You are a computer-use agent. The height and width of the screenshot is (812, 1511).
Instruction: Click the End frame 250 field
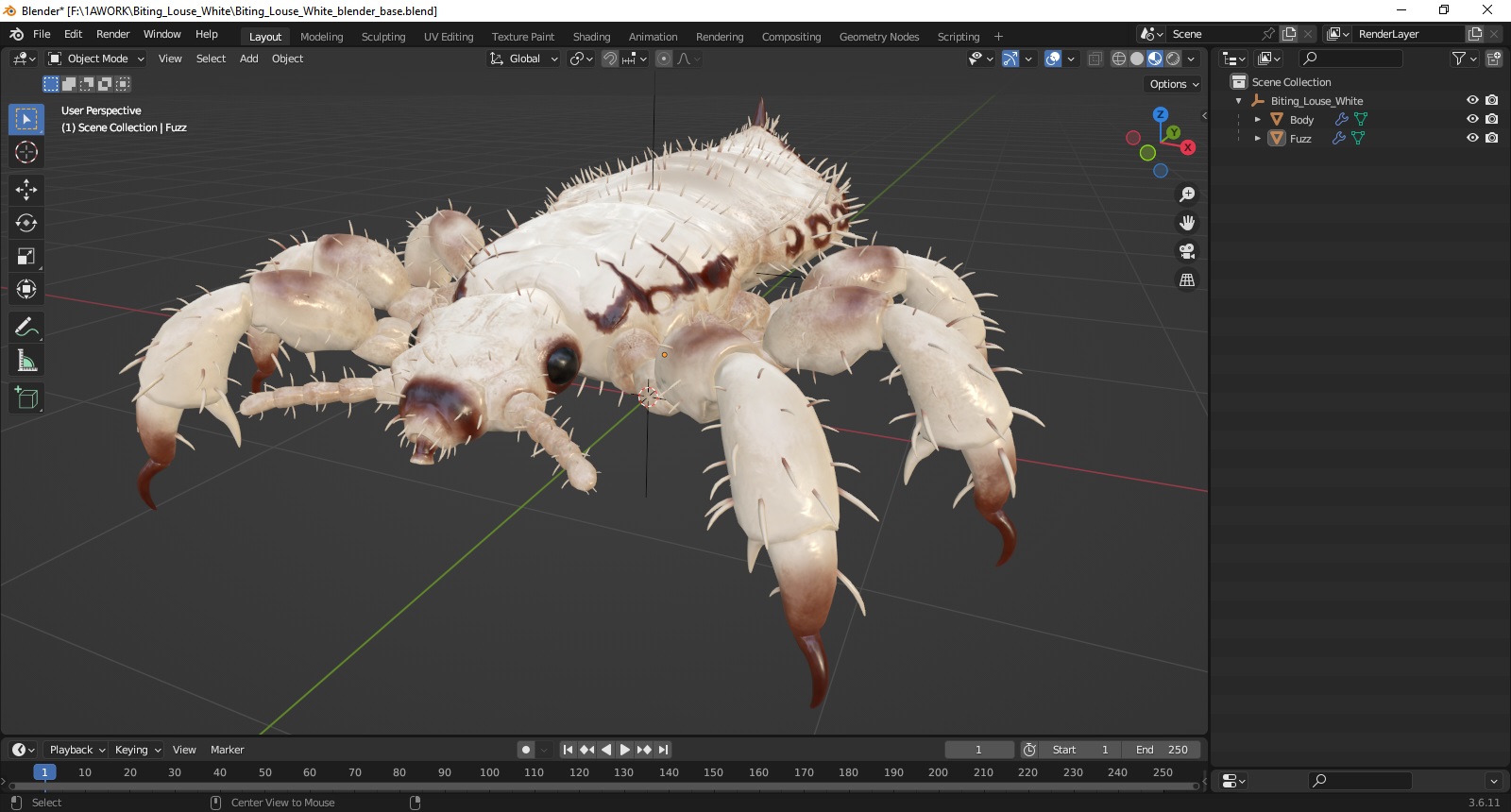click(1163, 750)
